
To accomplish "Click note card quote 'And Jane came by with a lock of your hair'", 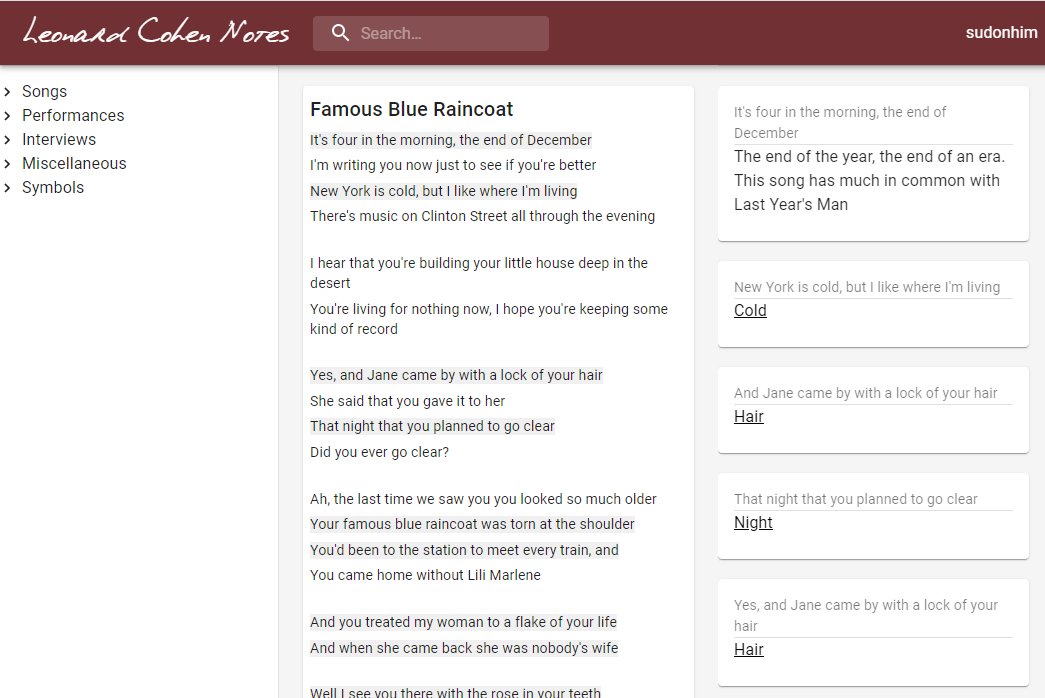I will tap(866, 393).
